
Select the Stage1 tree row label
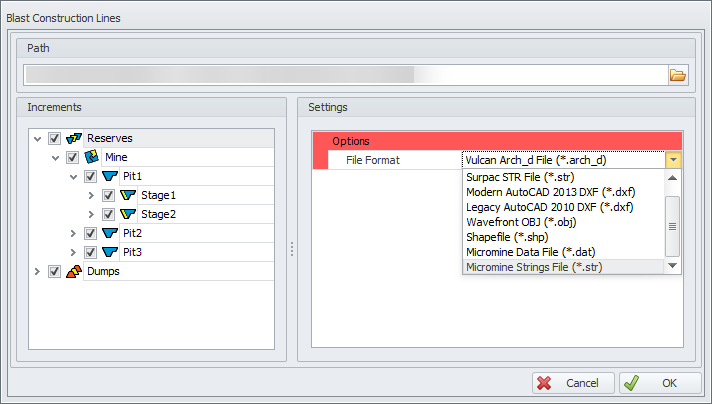tap(158, 195)
